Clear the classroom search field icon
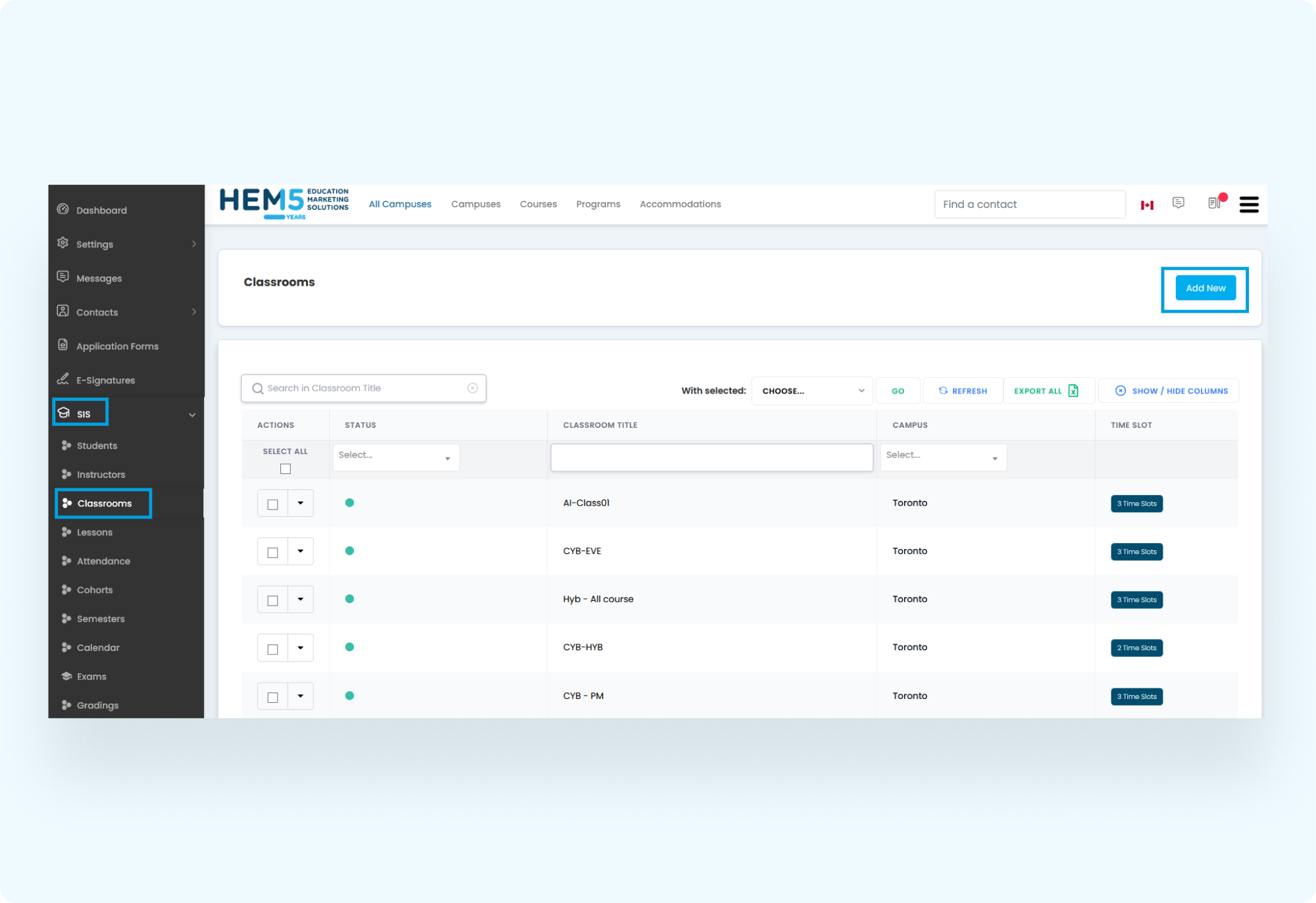 pyautogui.click(x=472, y=388)
